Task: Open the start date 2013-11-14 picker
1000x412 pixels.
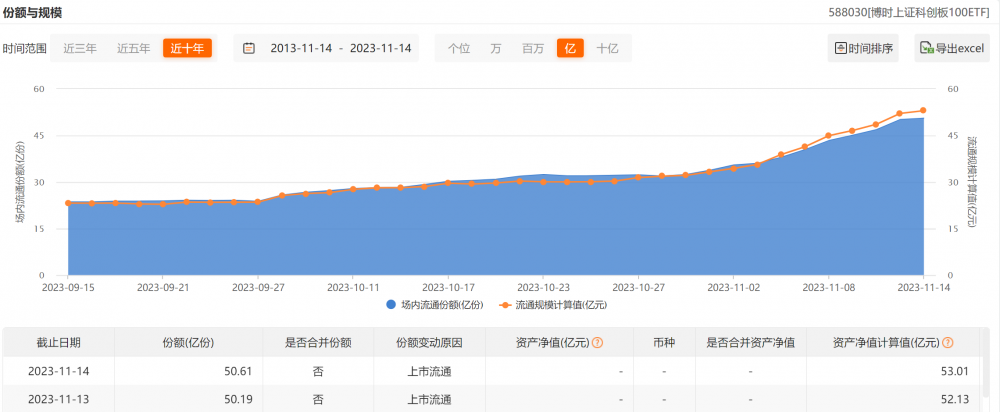Action: coord(301,48)
